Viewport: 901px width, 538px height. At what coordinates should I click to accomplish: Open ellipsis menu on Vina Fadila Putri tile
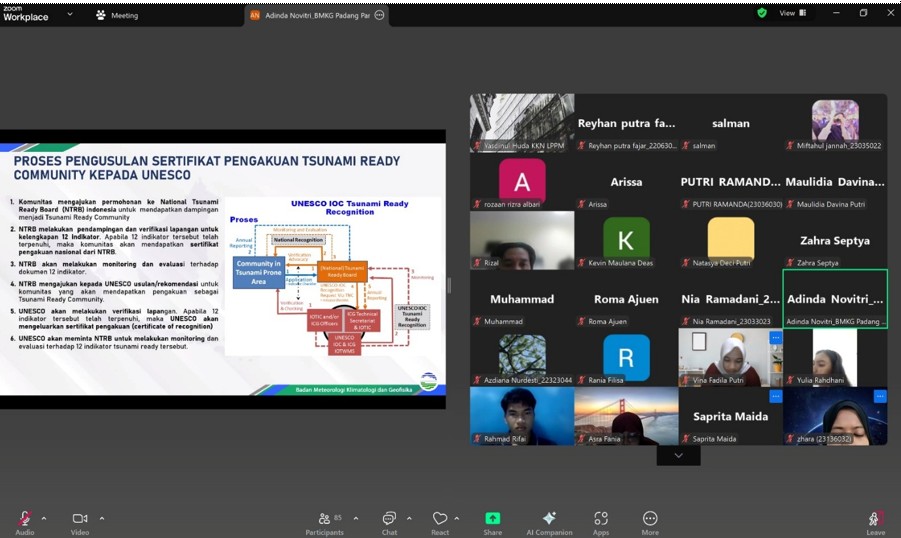coord(776,337)
